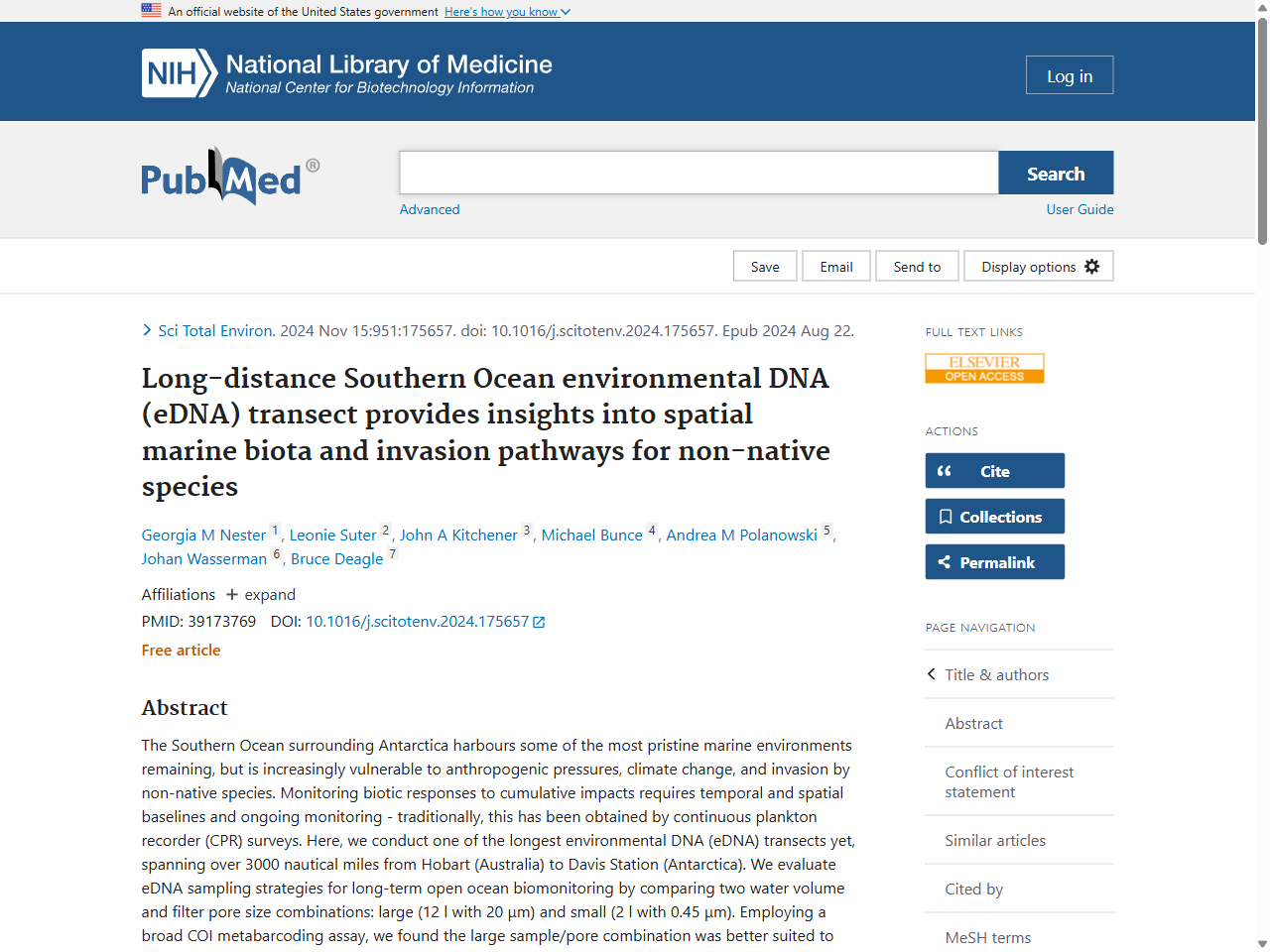The width and height of the screenshot is (1270, 952).
Task: Click the Log in button
Action: click(x=1070, y=75)
